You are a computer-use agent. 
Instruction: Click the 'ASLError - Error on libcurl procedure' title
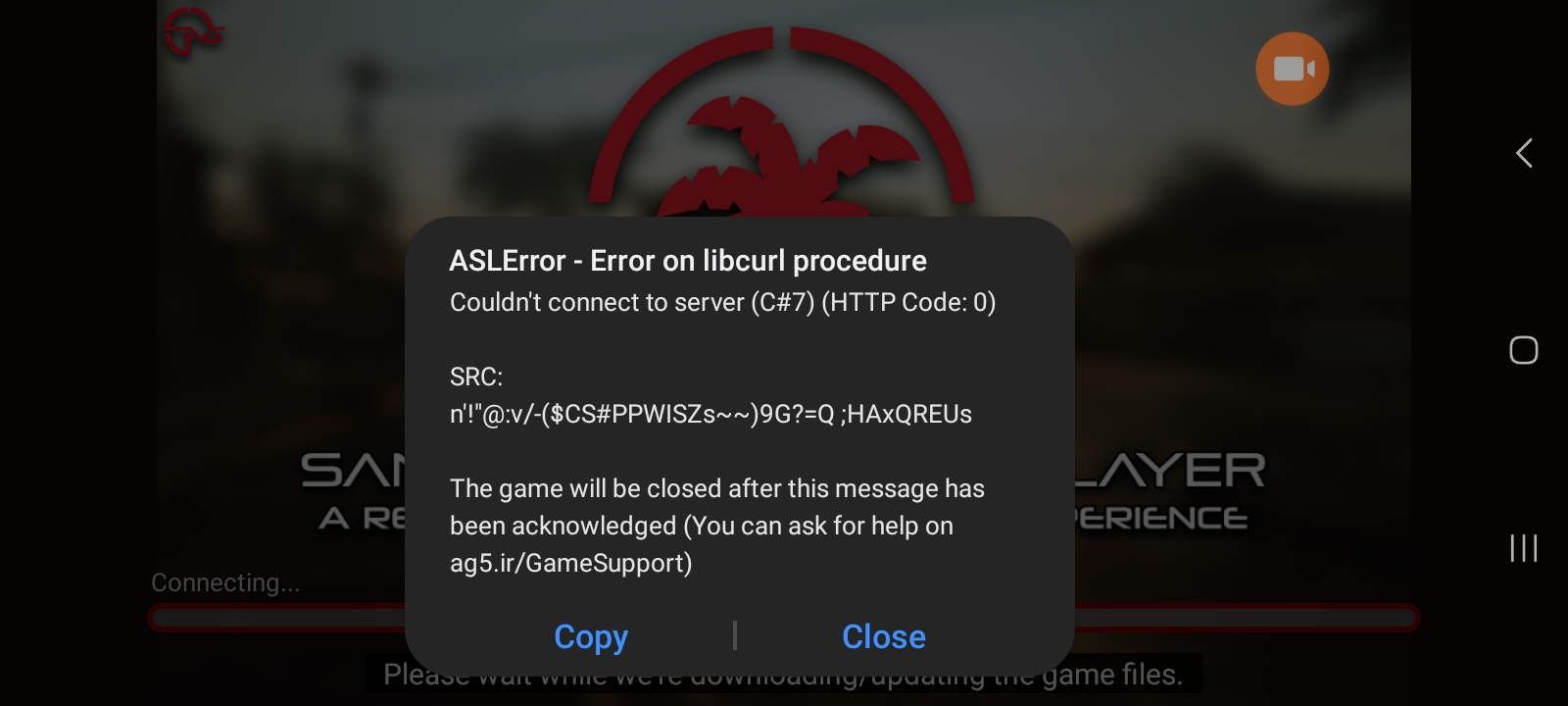pyautogui.click(x=688, y=261)
